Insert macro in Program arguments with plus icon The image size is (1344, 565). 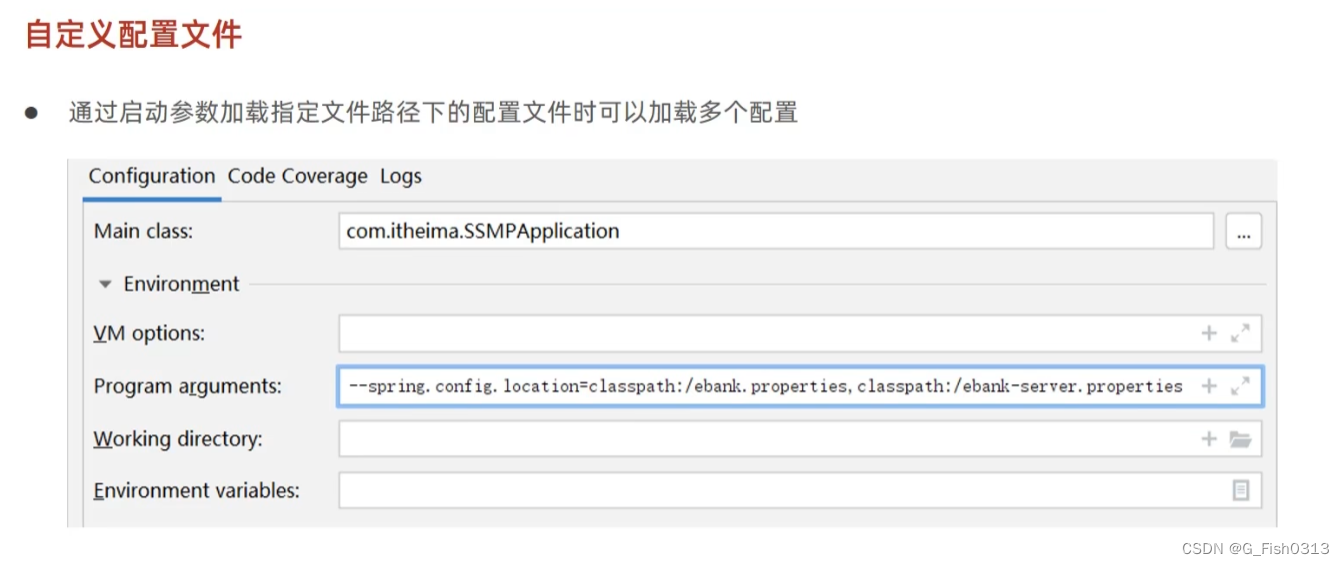click(1209, 386)
